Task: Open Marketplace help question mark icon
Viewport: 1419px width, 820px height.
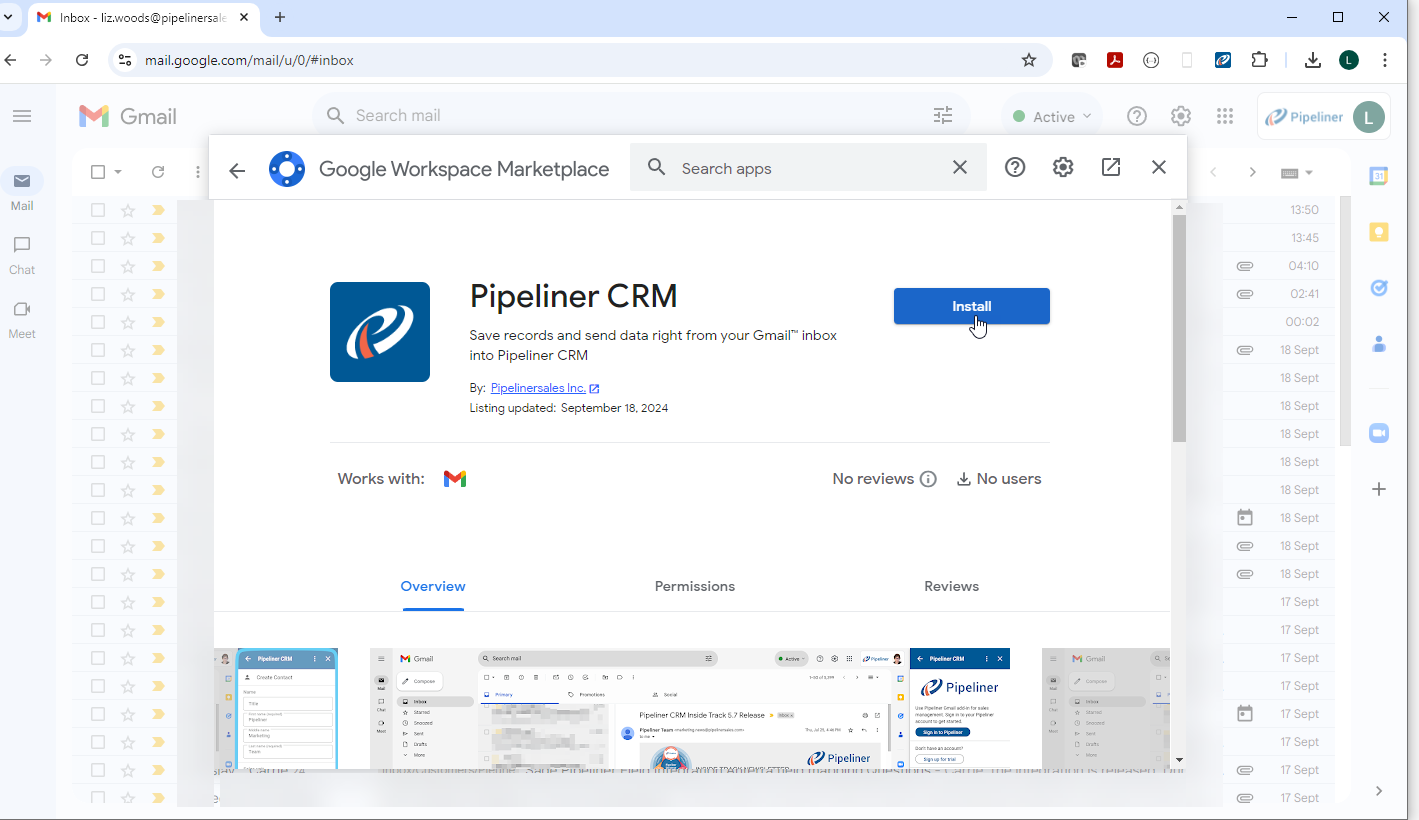Action: click(x=1015, y=168)
